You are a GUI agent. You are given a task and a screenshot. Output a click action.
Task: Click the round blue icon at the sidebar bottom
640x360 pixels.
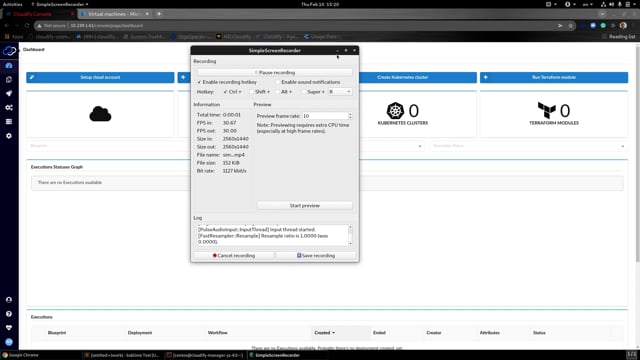click(9, 342)
